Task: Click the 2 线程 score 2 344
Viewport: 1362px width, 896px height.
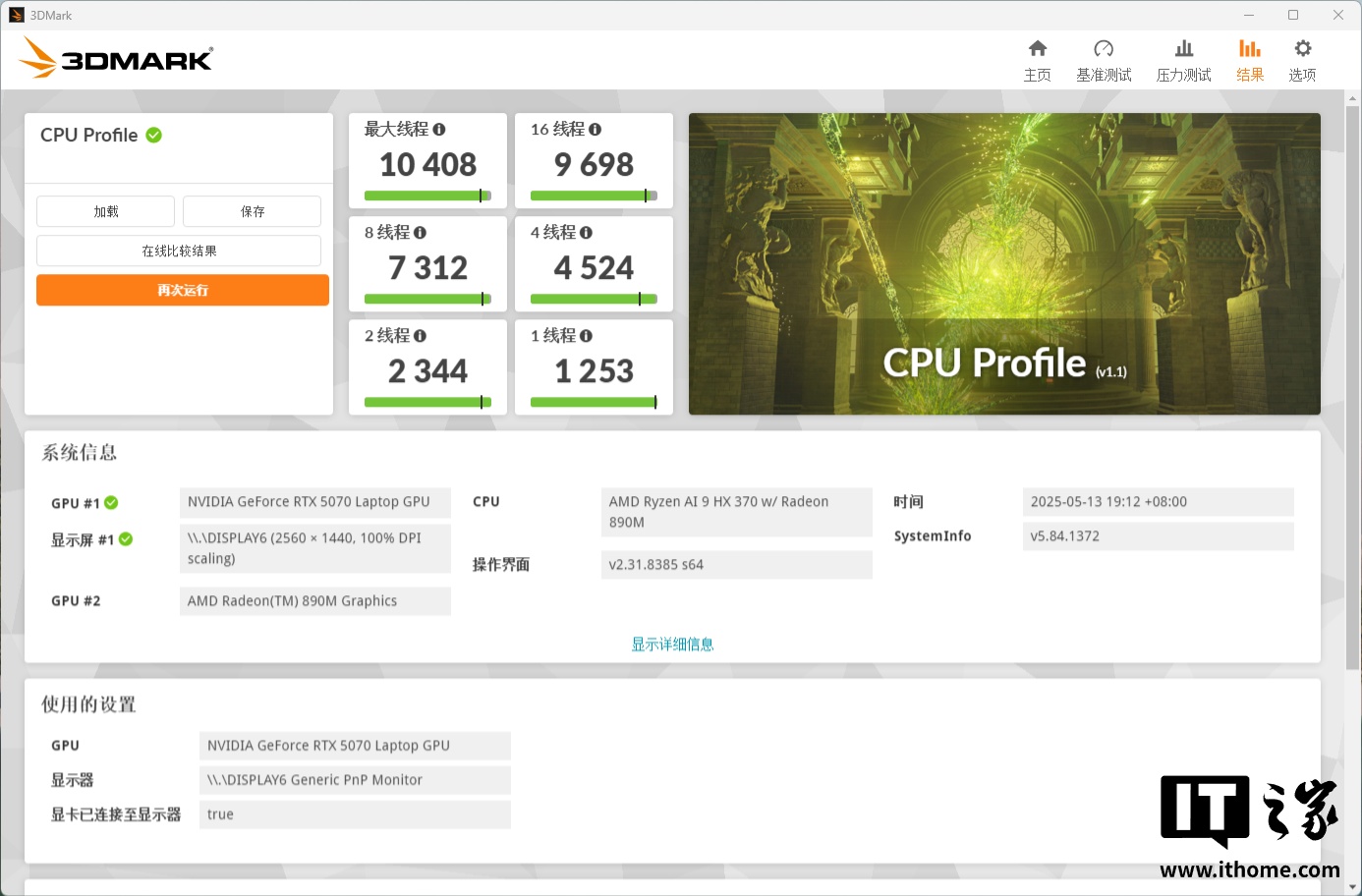Action: pyautogui.click(x=428, y=370)
